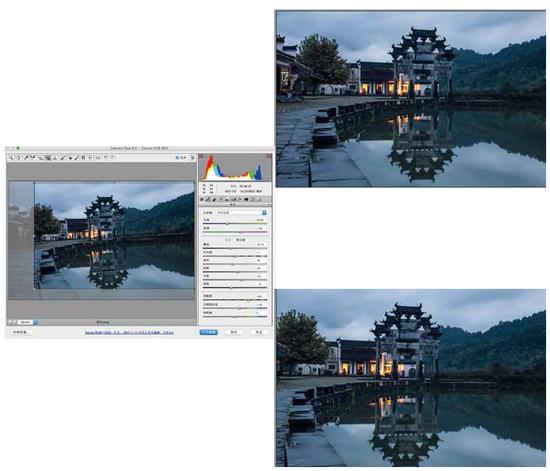550x471 pixels.
Task: Click the Contrast slider track
Action: pyautogui.click(x=235, y=256)
